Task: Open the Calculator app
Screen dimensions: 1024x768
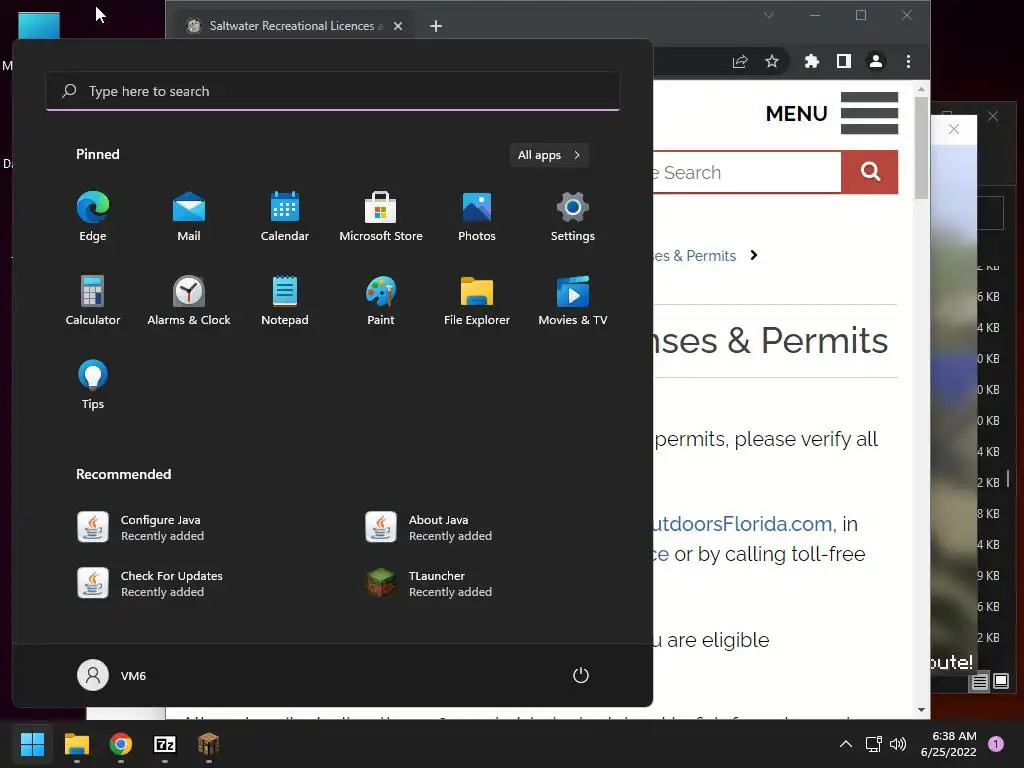Action: [x=93, y=300]
